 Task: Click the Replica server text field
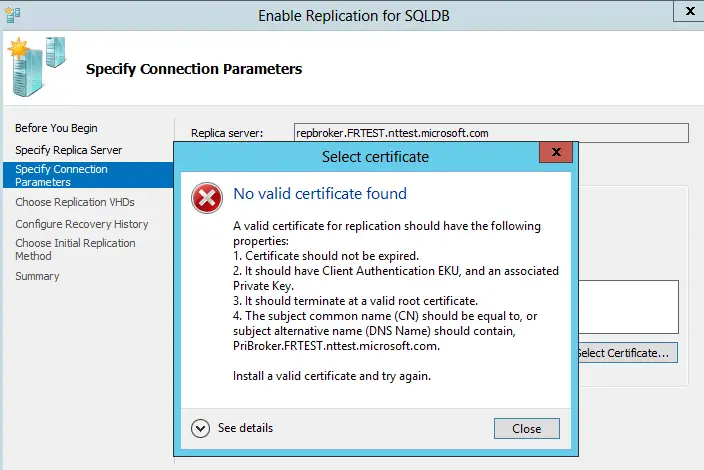tap(491, 133)
